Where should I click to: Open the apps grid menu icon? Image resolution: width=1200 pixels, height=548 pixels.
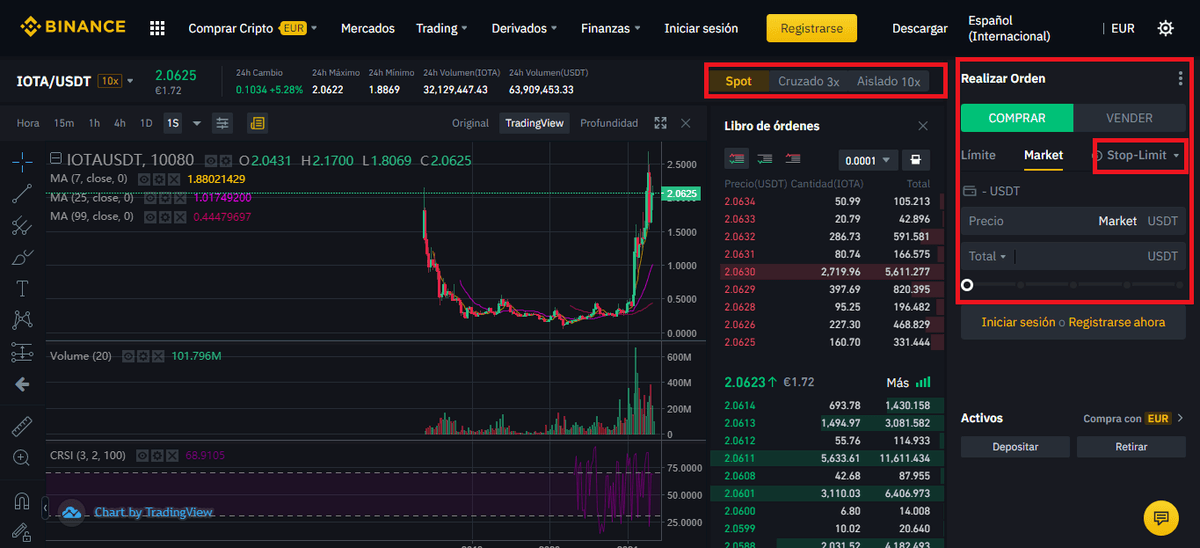pyautogui.click(x=157, y=28)
